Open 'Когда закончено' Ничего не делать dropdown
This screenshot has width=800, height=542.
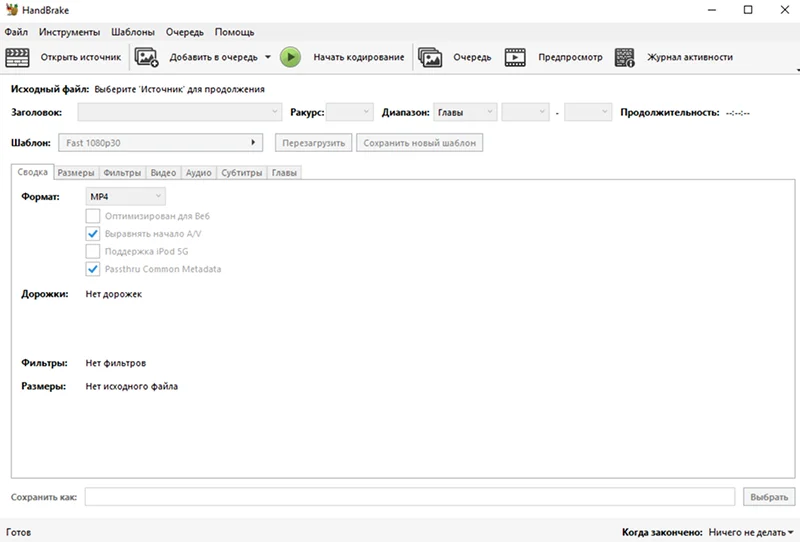click(751, 532)
